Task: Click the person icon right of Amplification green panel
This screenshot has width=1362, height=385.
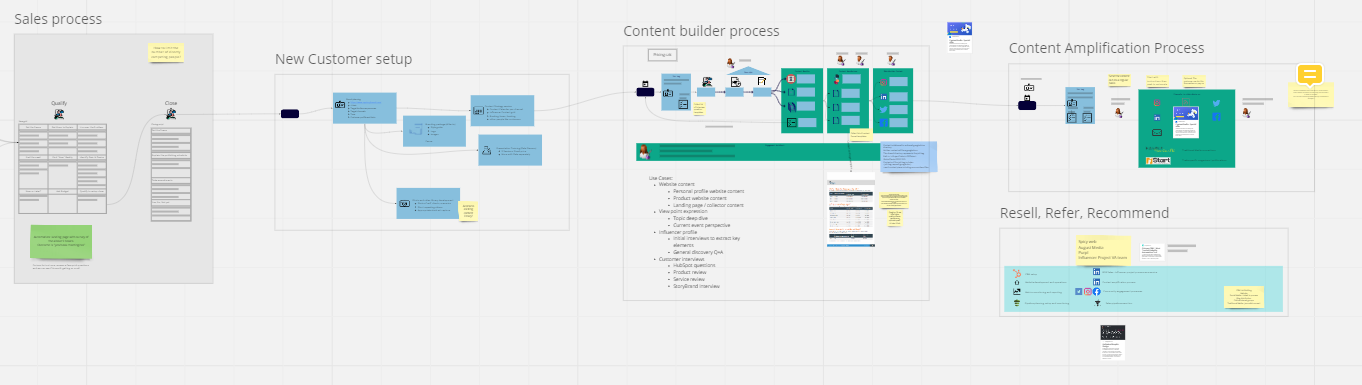Action: tap(1247, 113)
